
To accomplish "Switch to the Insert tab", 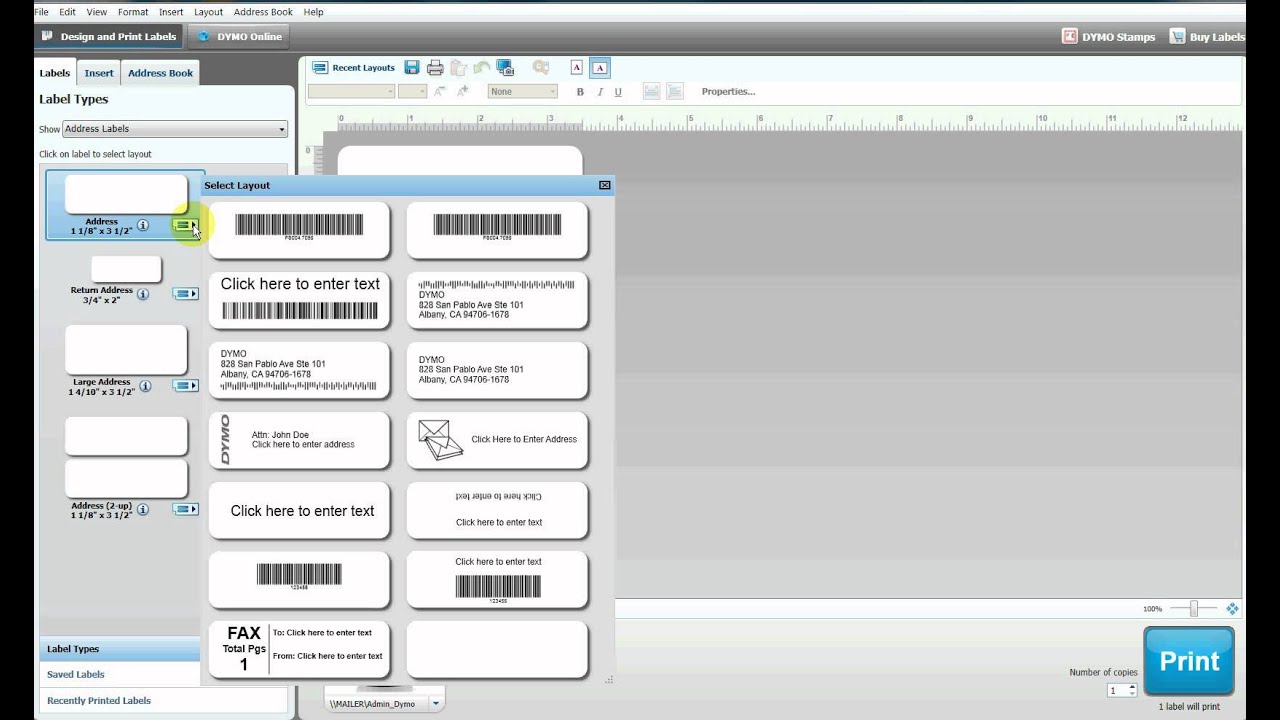I will pyautogui.click(x=99, y=73).
